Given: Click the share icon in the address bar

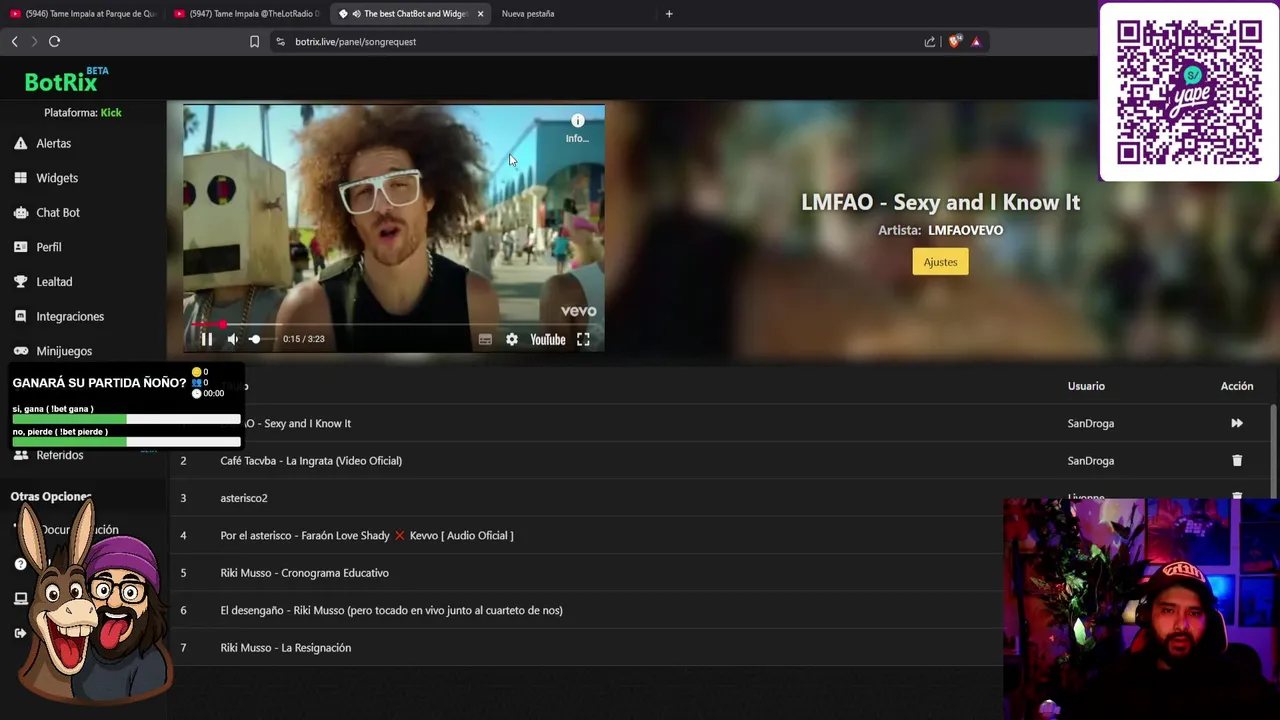Looking at the screenshot, I should click(930, 41).
